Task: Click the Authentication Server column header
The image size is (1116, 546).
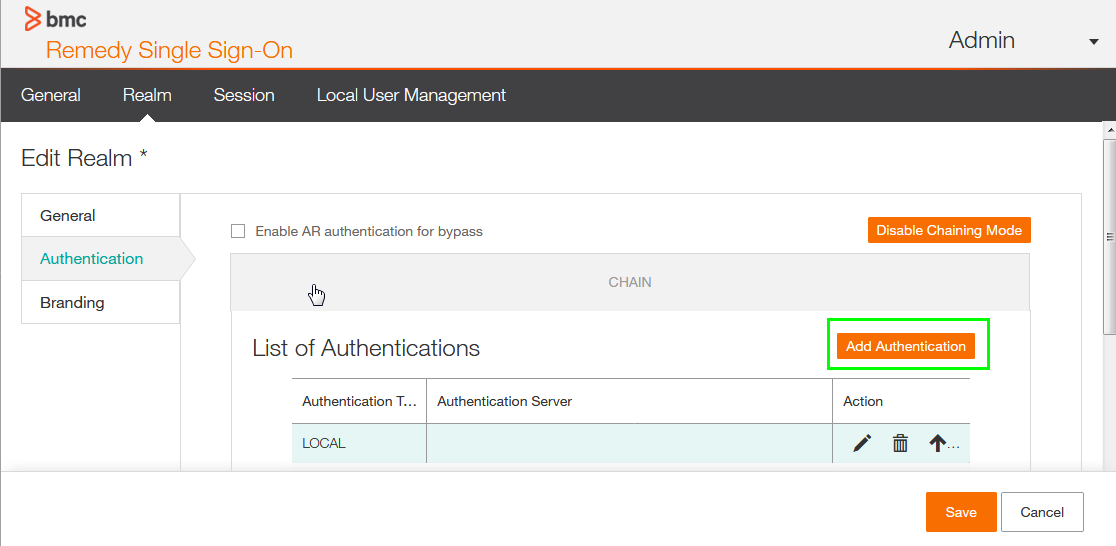Action: click(629, 401)
